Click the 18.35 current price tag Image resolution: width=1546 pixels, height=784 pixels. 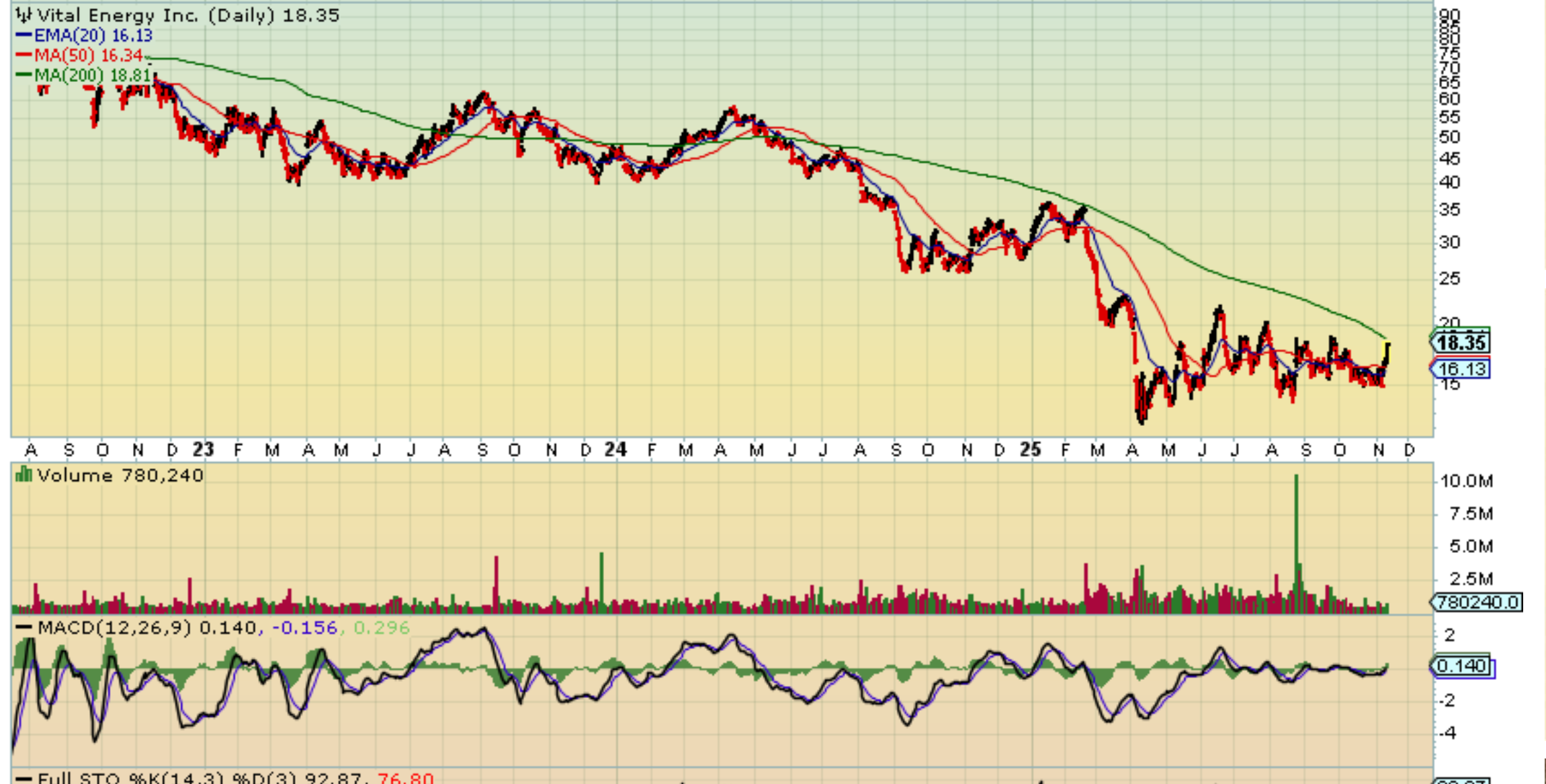click(1461, 343)
